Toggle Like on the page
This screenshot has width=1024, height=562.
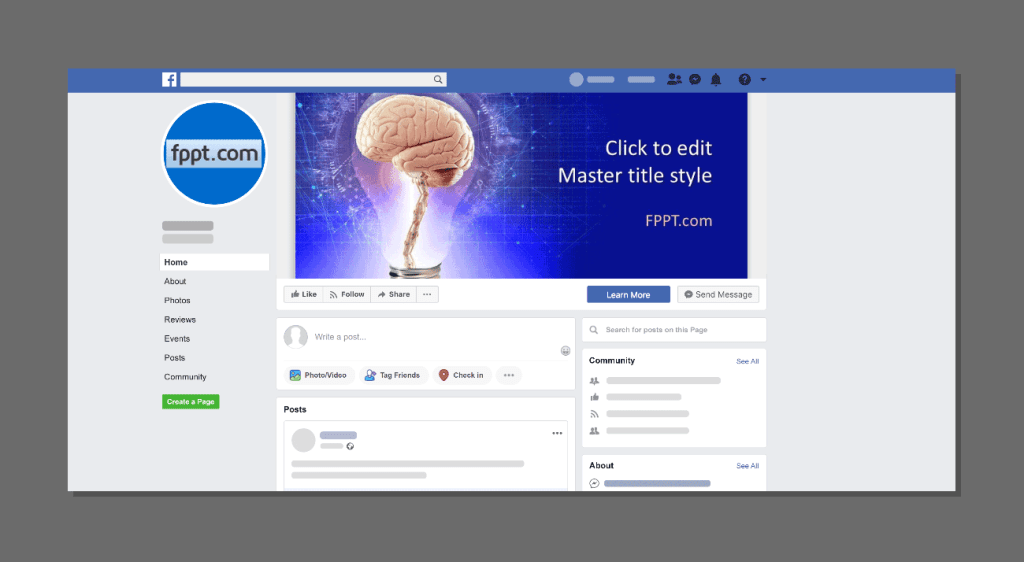303,294
